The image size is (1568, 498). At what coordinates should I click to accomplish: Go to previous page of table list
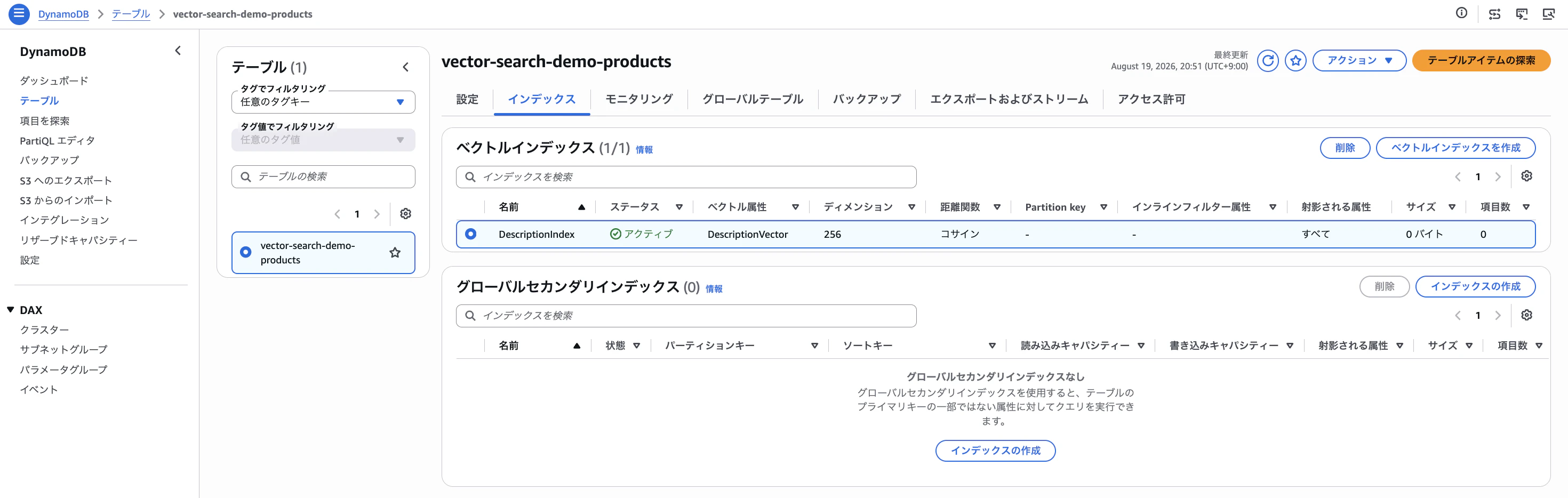(x=337, y=214)
